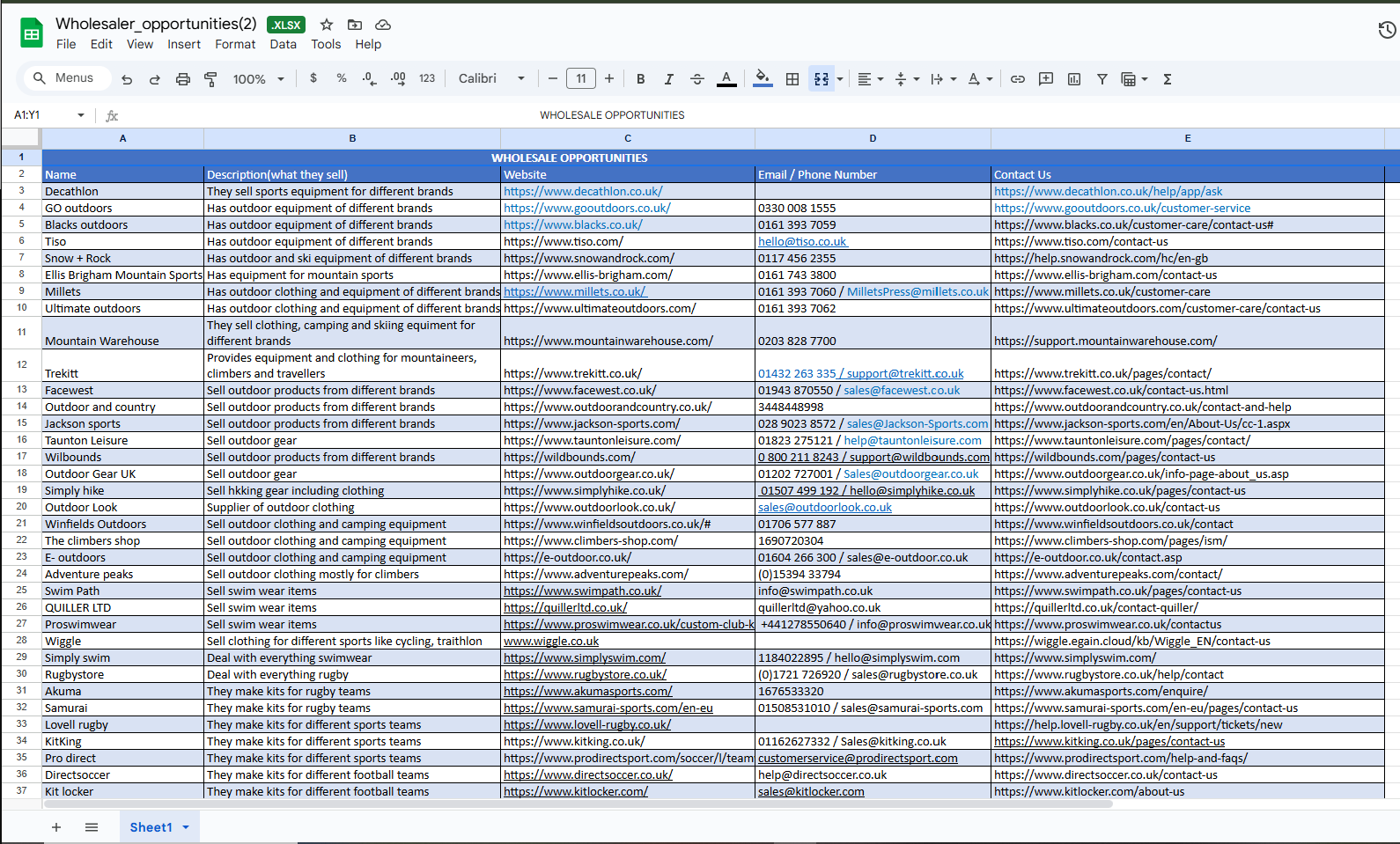Format as currency with dollar icon
This screenshot has height=844, width=1400.
click(313, 78)
